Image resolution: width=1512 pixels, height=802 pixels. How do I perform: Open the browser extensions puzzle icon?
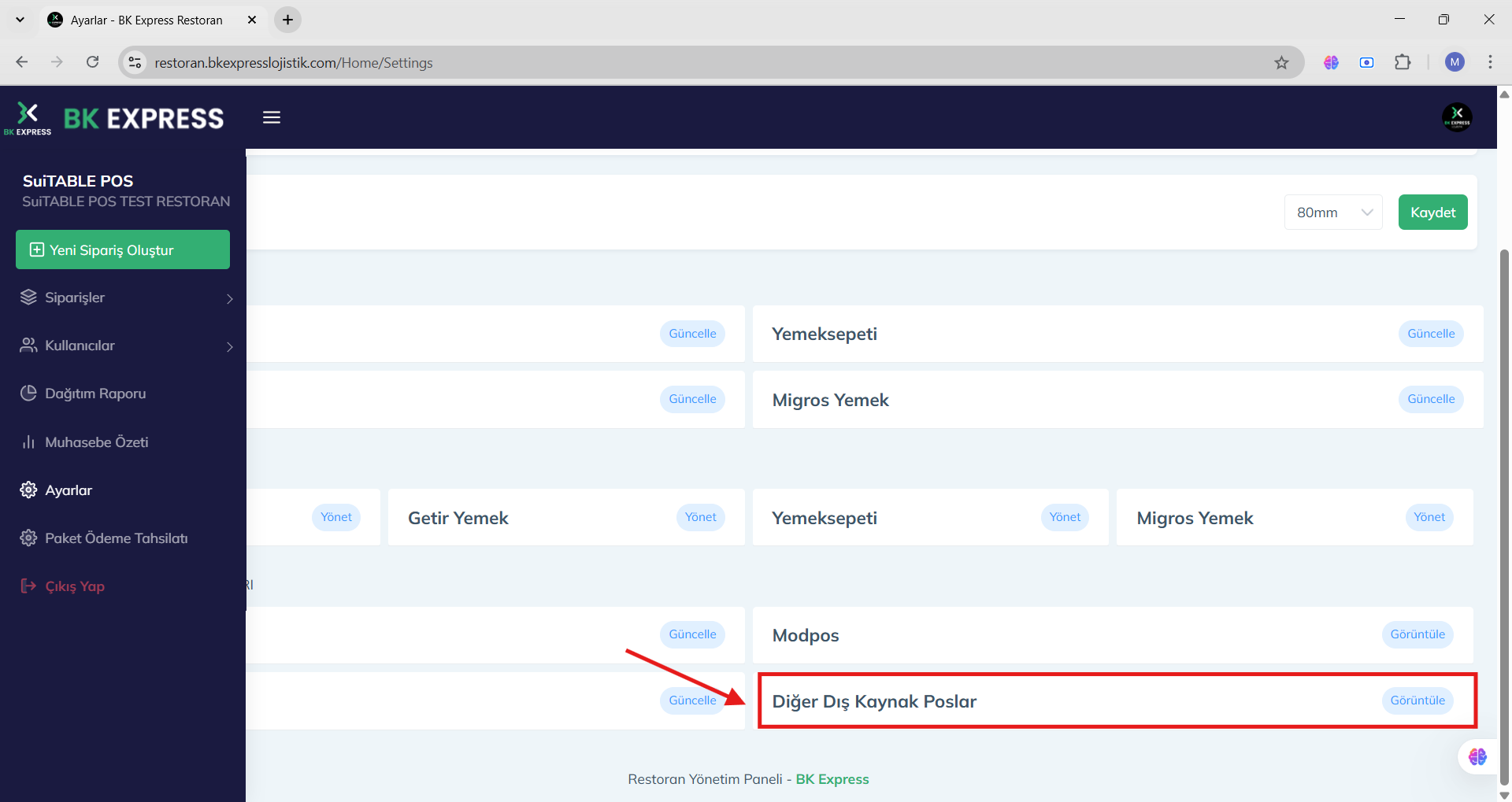(1403, 62)
